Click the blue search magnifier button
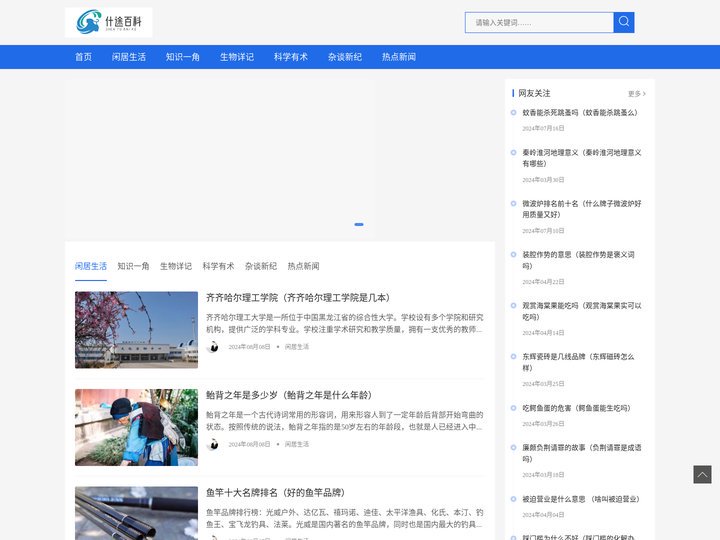Screen dimensions: 720x540 [x=624, y=22]
